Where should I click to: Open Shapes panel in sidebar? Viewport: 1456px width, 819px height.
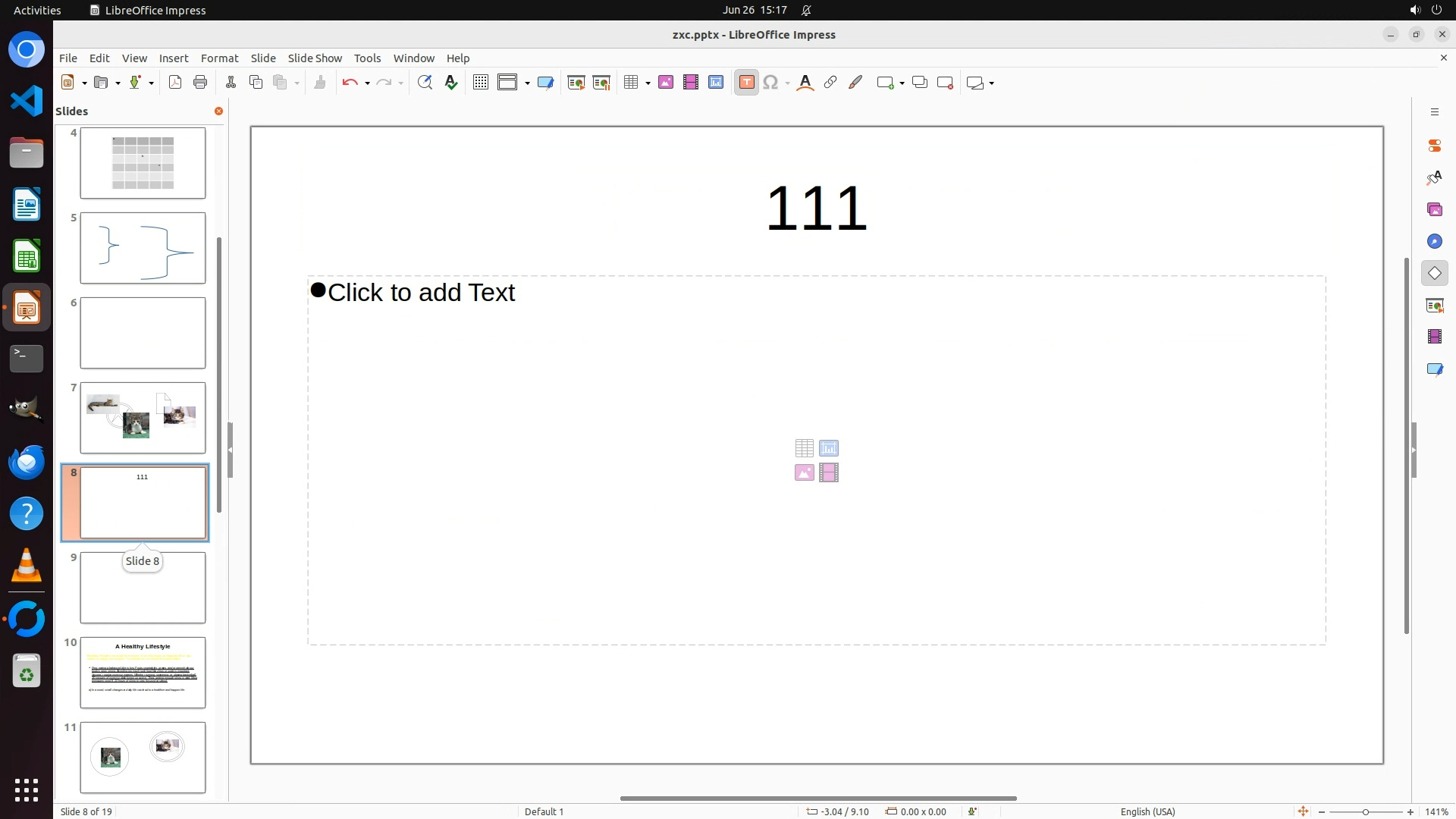(1434, 273)
